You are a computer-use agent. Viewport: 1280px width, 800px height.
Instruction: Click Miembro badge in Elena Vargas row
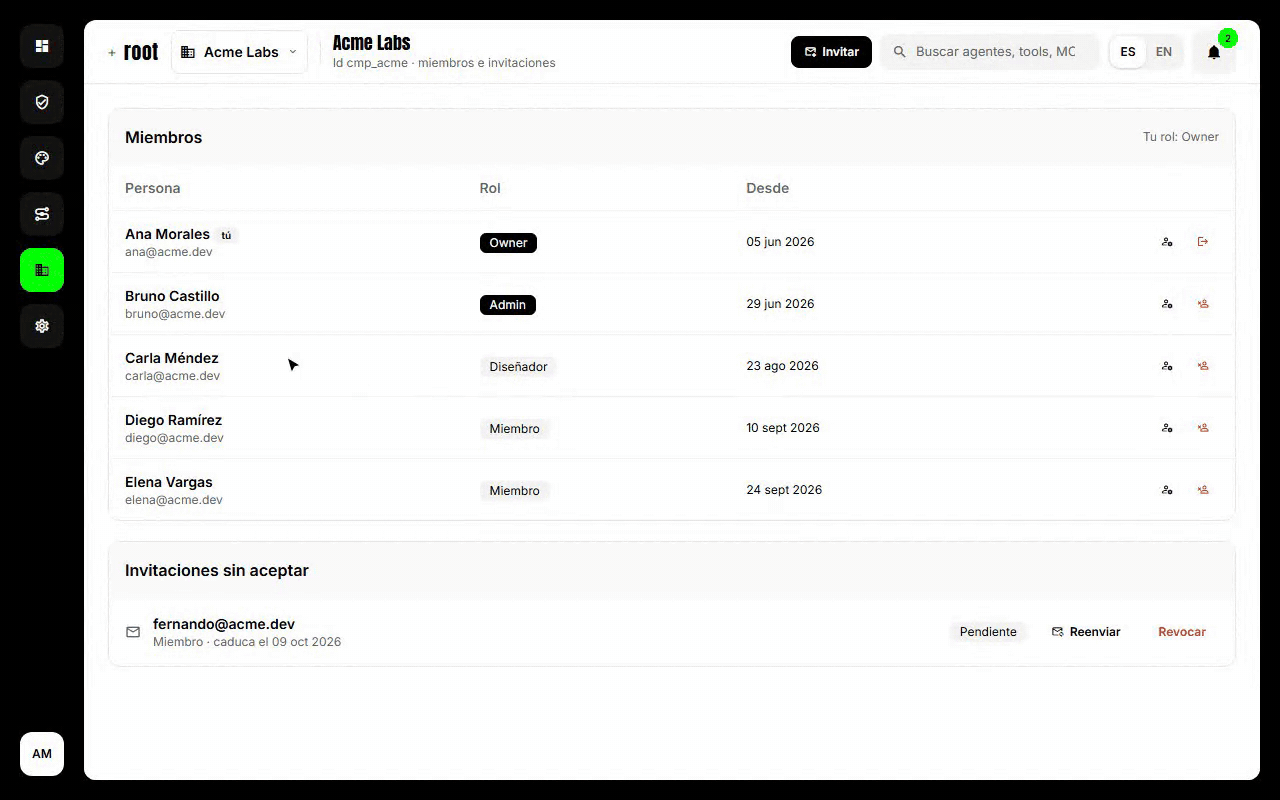[x=515, y=491]
